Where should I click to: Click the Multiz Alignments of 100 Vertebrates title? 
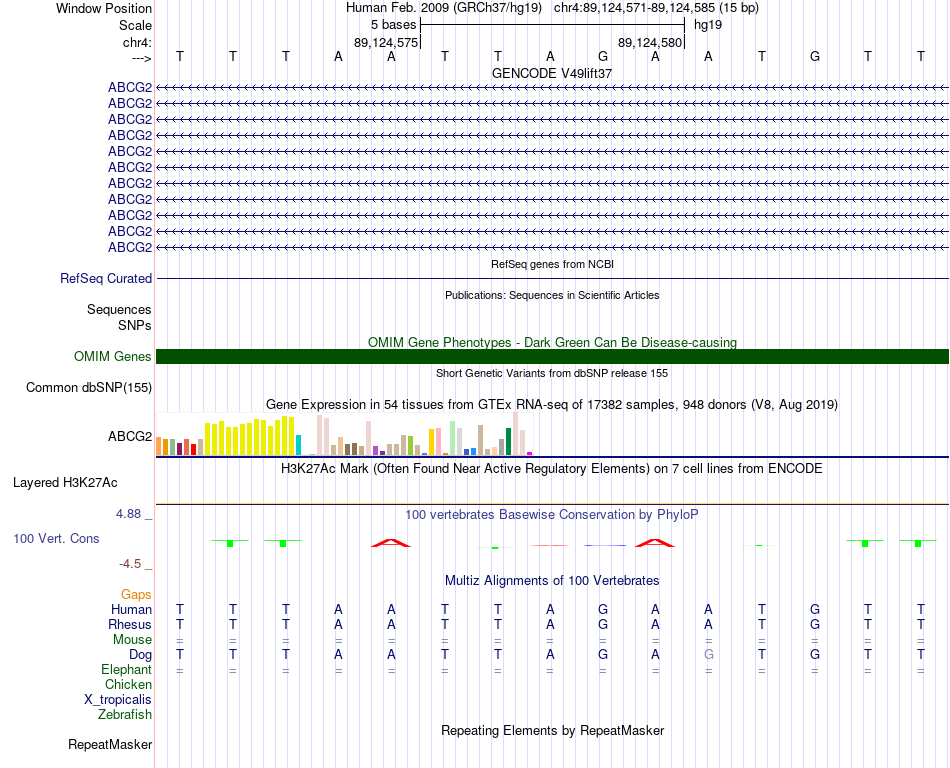[x=552, y=581]
